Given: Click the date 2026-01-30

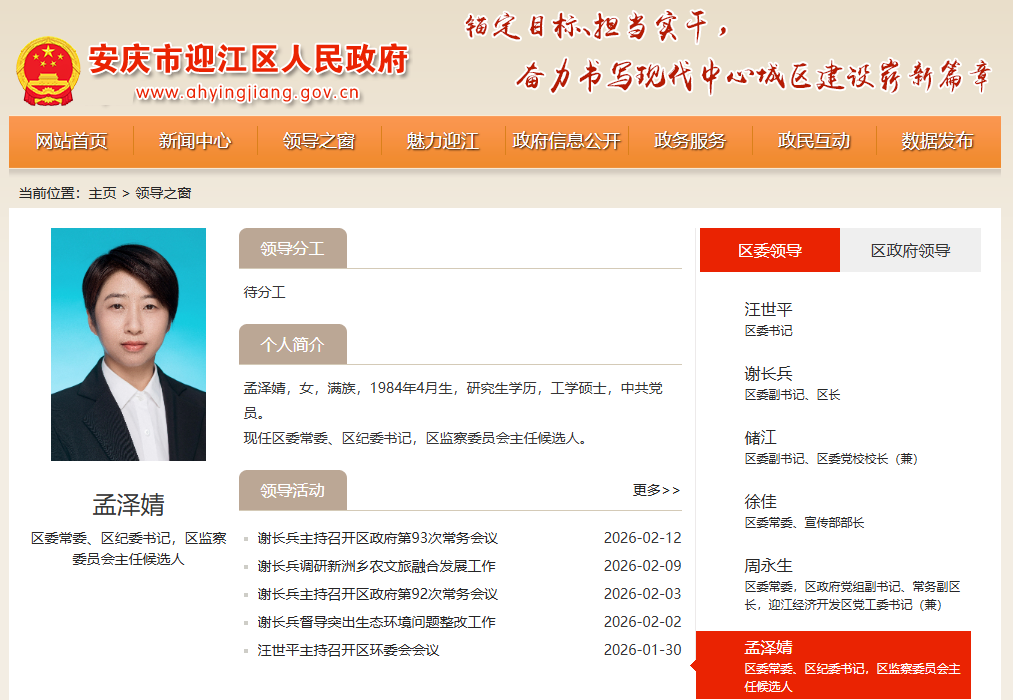Looking at the screenshot, I should point(642,650).
